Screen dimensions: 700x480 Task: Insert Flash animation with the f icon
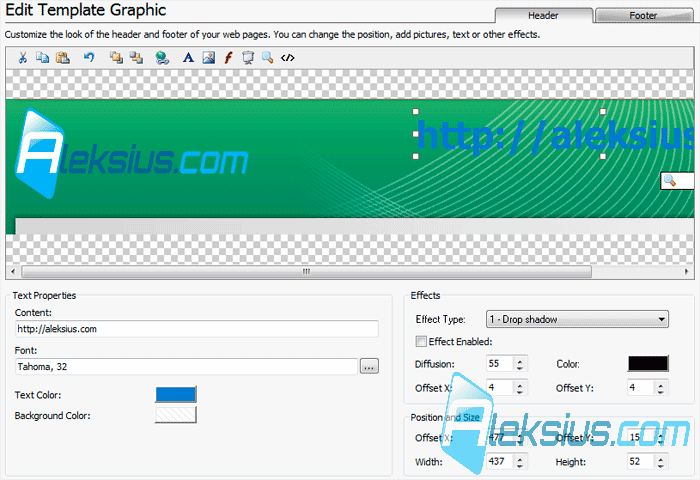point(229,58)
